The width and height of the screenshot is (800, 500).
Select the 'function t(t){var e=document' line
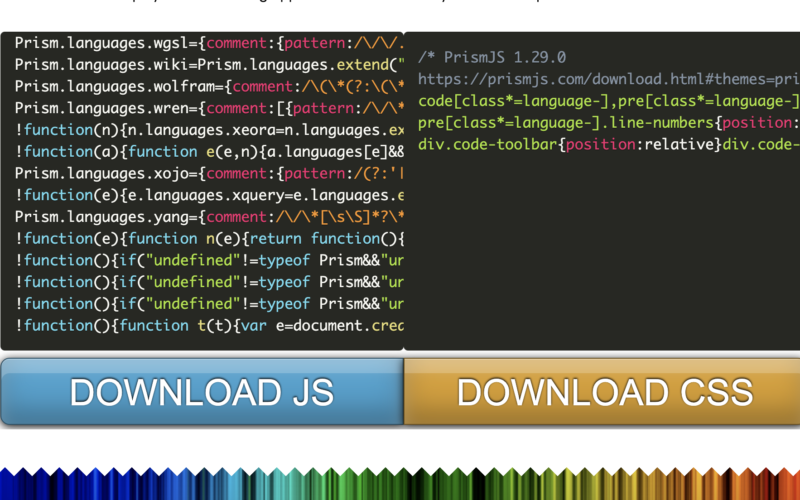tap(209, 326)
